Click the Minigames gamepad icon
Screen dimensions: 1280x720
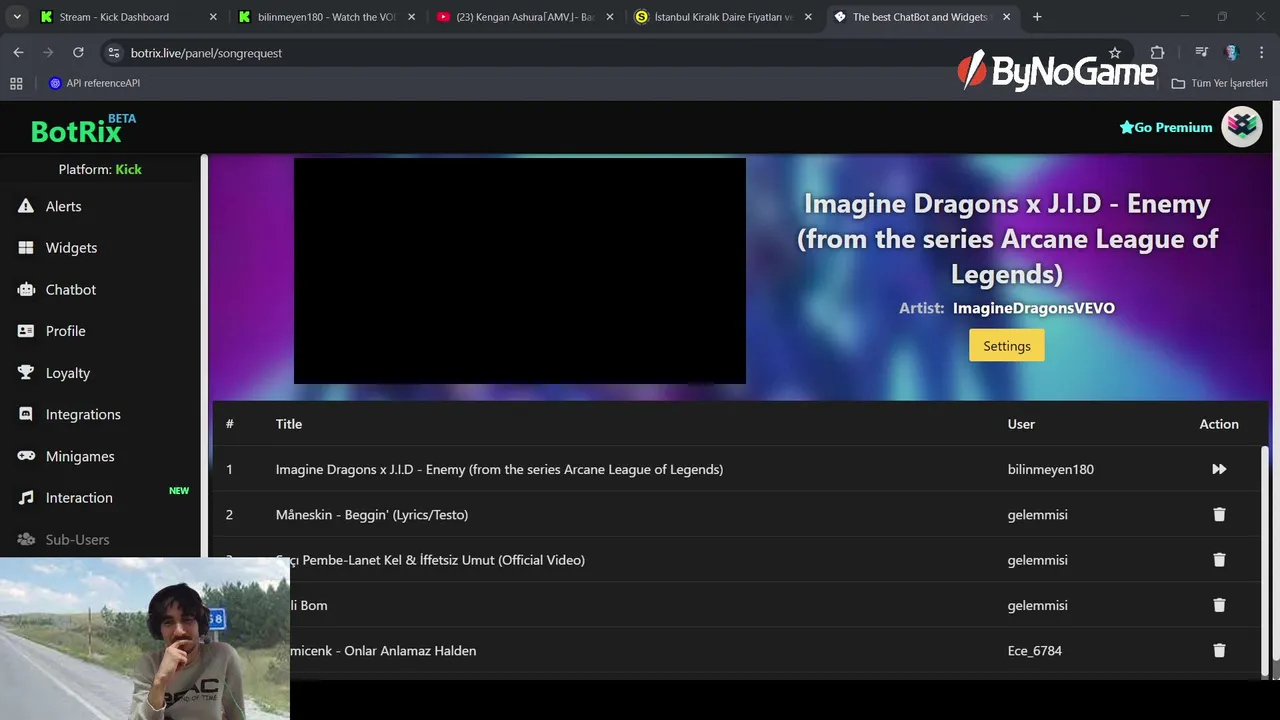coord(26,456)
